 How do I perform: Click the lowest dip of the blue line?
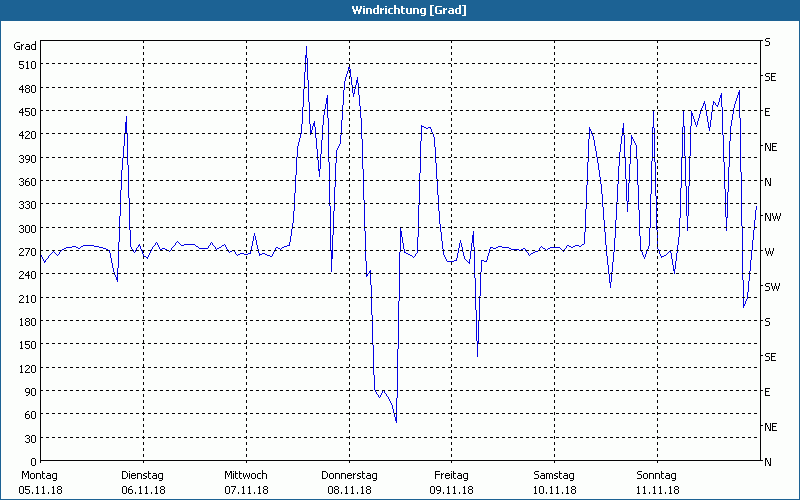[x=396, y=422]
